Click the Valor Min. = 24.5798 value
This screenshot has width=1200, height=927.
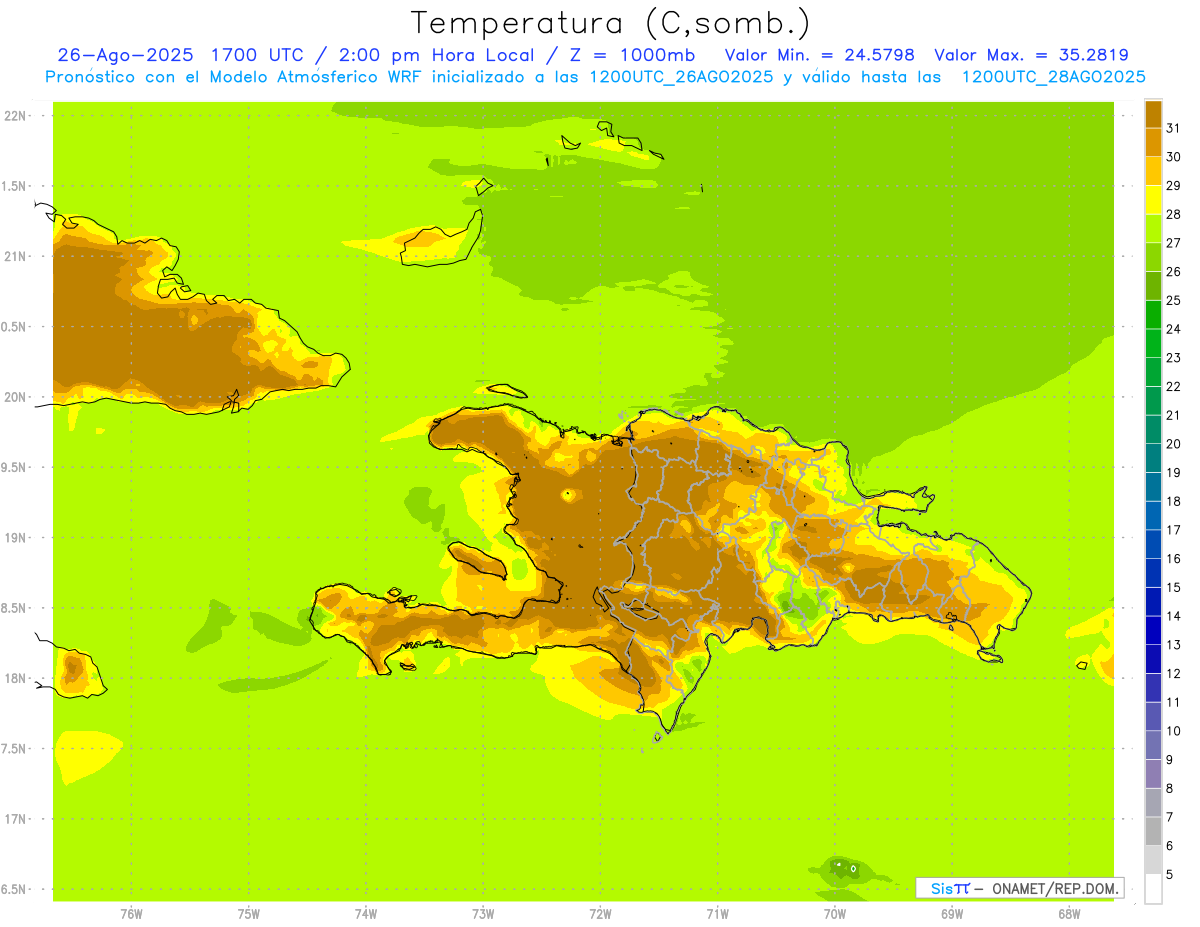click(819, 55)
